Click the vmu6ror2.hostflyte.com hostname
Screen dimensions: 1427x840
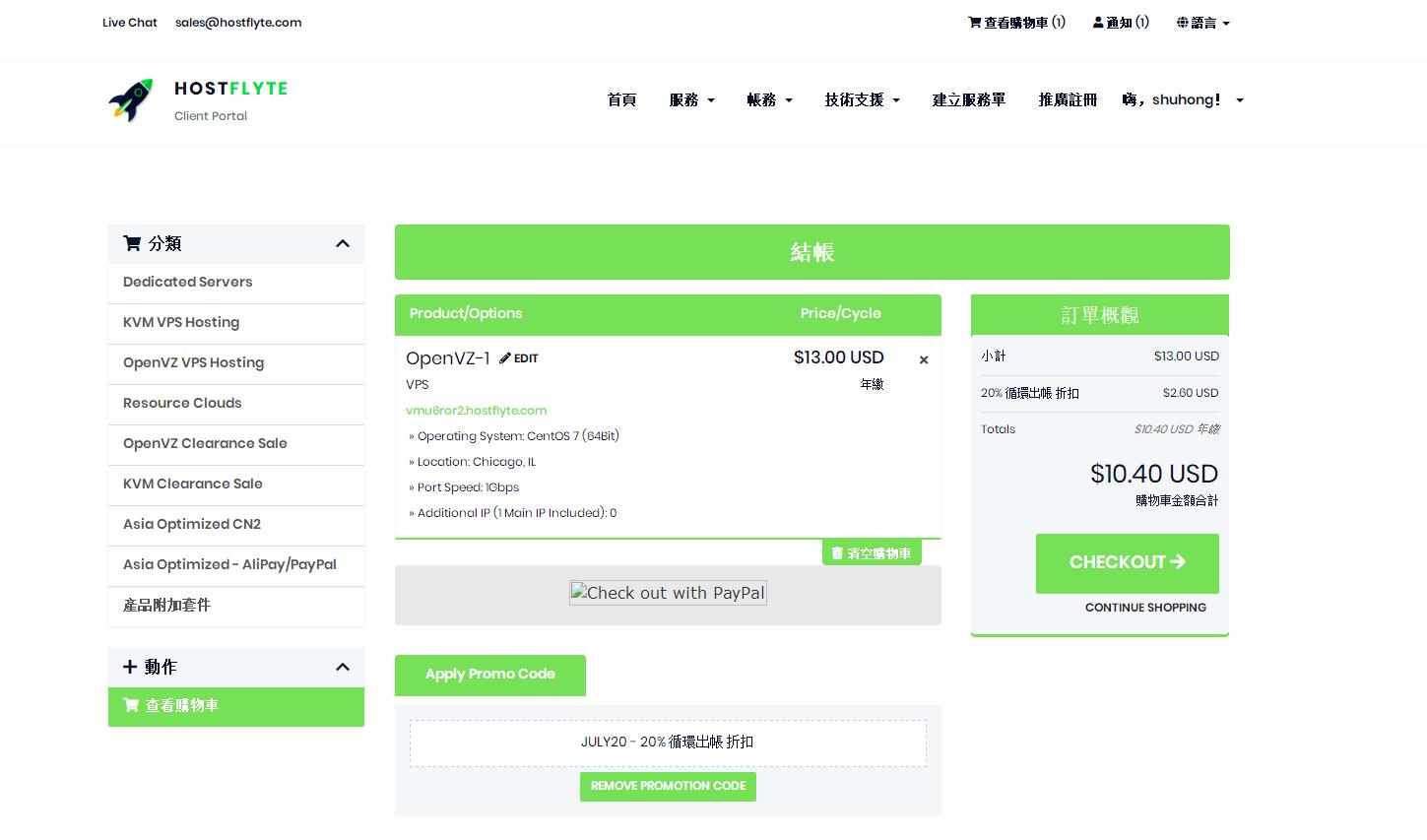tap(476, 411)
